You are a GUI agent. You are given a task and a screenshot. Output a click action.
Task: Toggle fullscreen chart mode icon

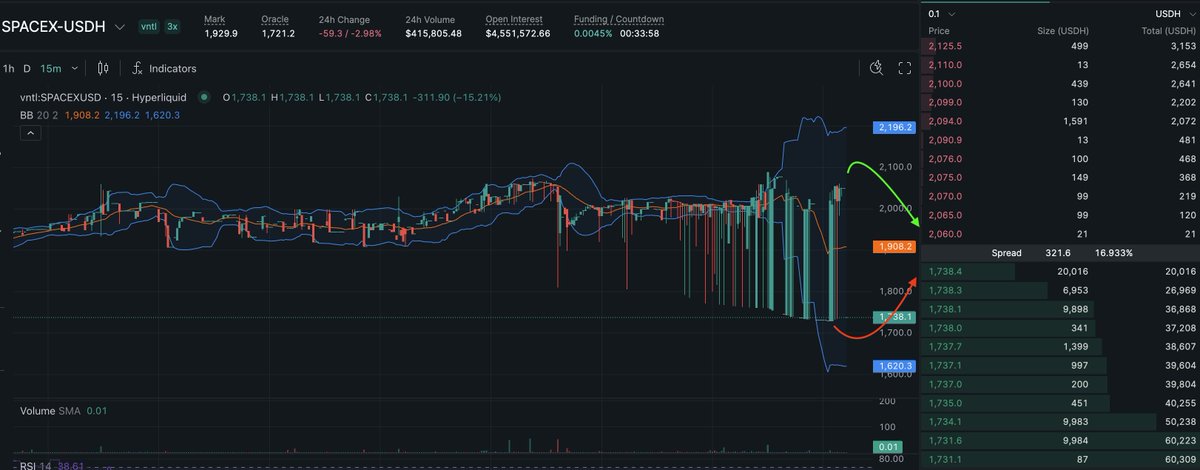pos(904,68)
